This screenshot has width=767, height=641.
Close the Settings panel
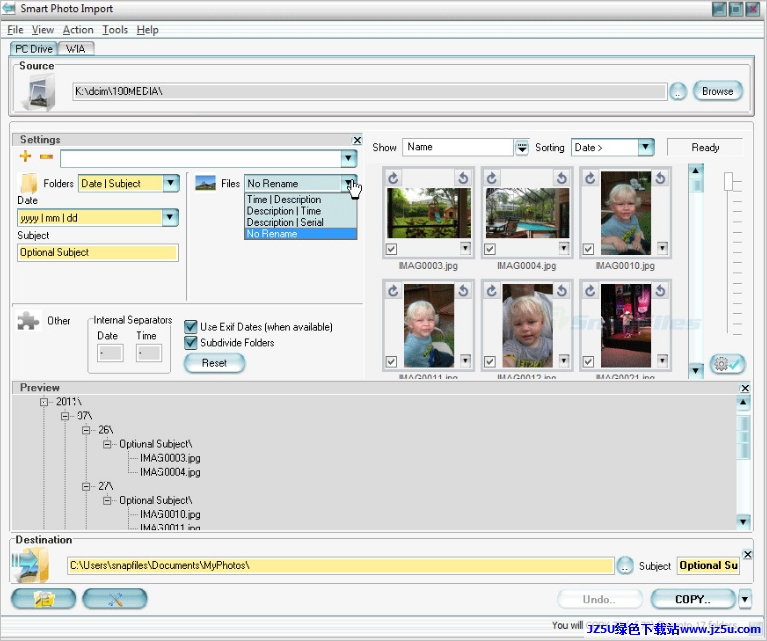(358, 140)
